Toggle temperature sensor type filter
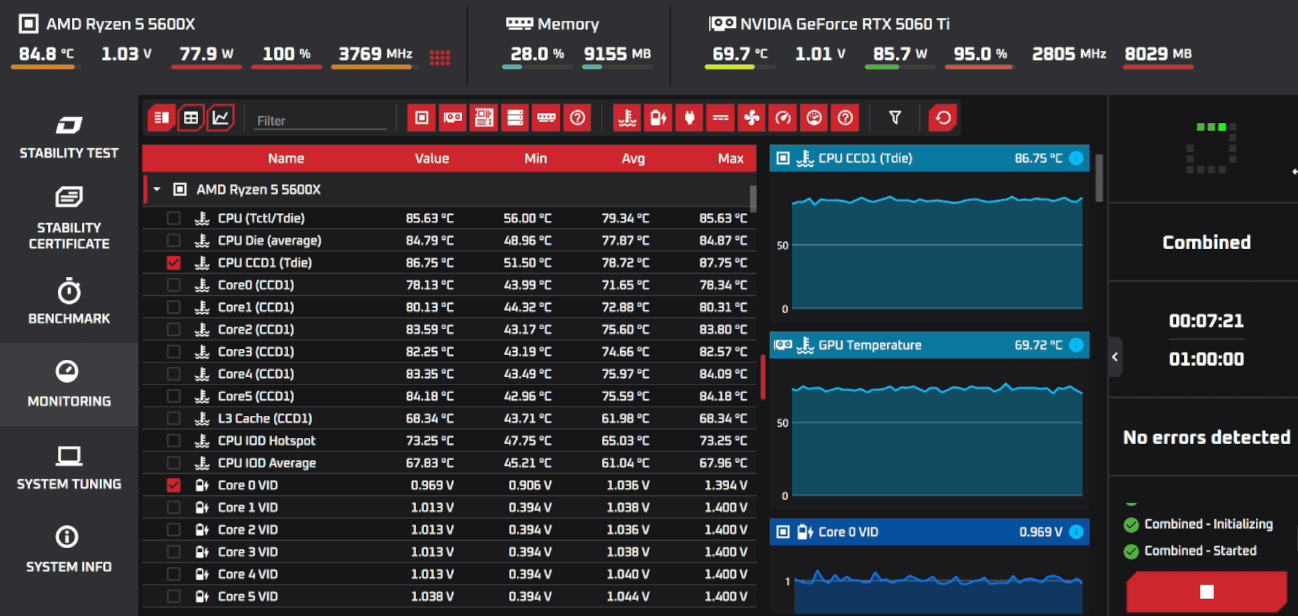This screenshot has width=1298, height=616. pos(627,118)
